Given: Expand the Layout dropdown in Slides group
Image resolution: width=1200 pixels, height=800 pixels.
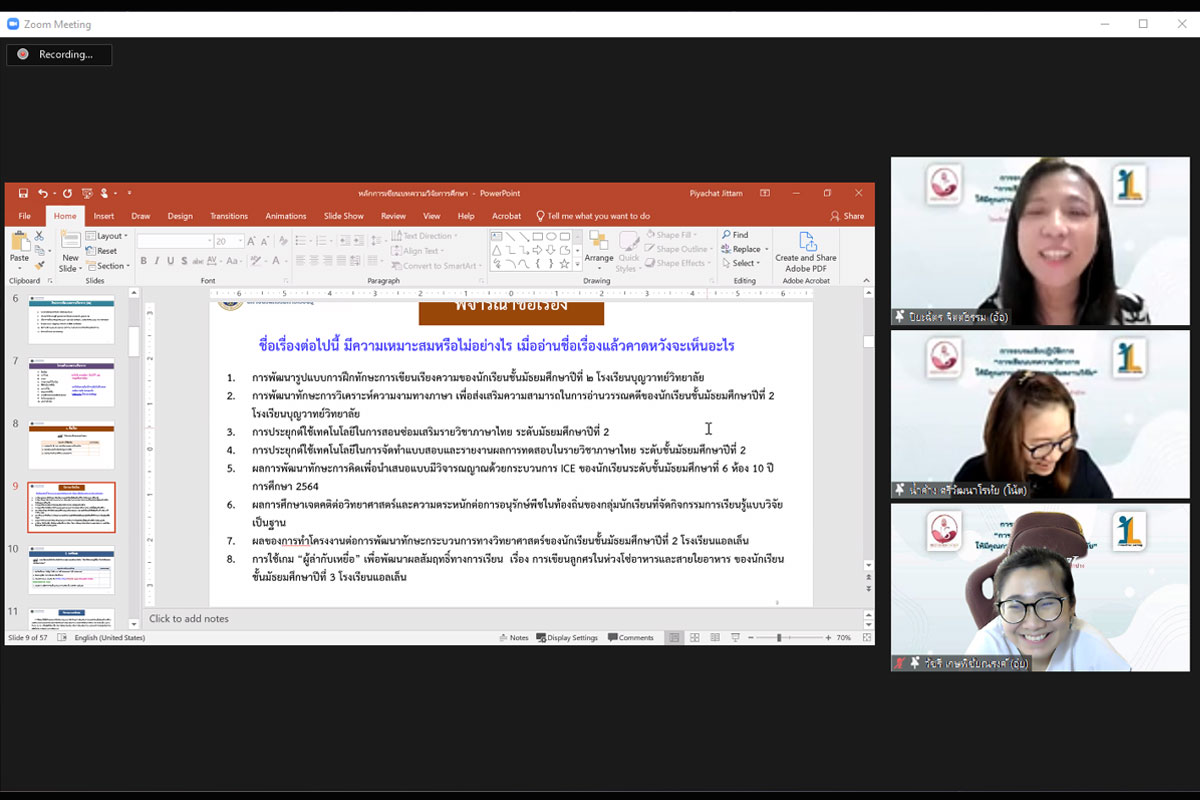Looking at the screenshot, I should tap(107, 236).
